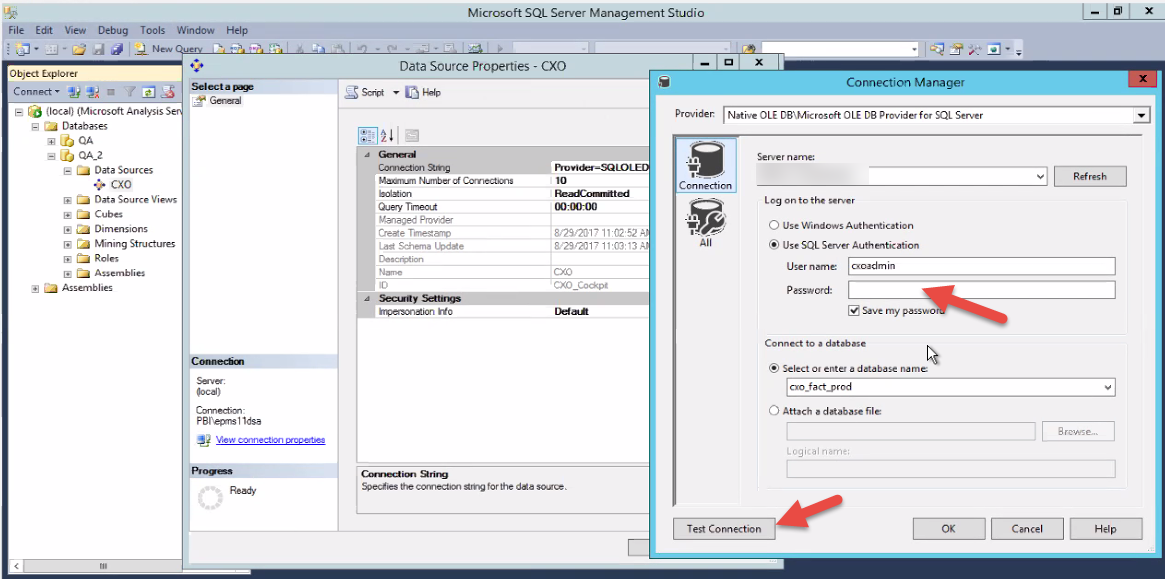Open the Server name dropdown arrow
The height and width of the screenshot is (579, 1165).
coord(1040,177)
